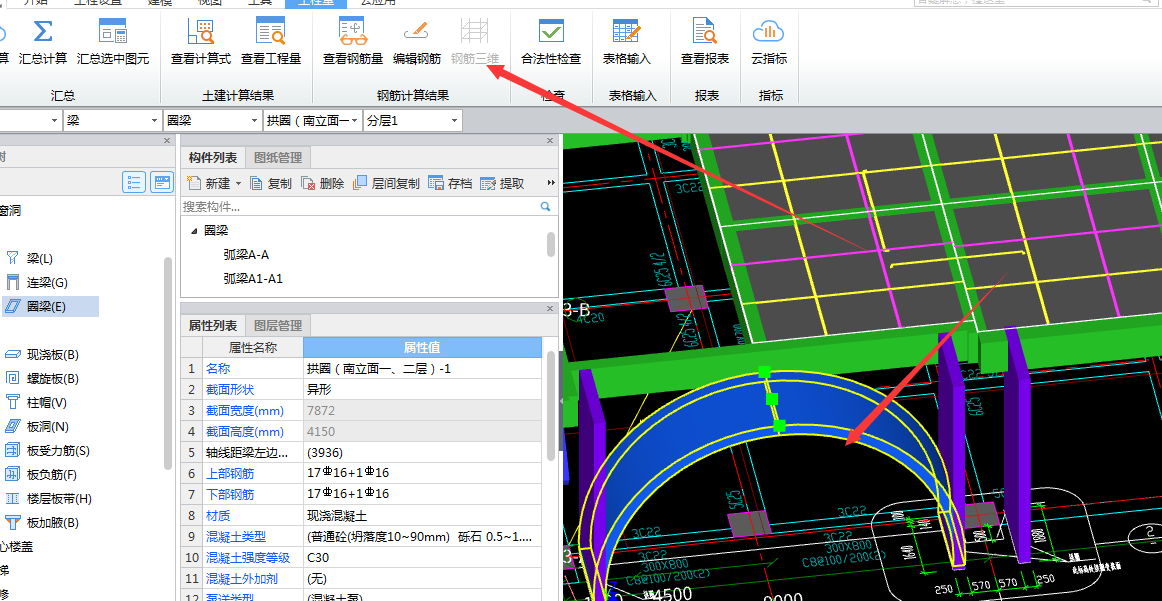This screenshot has width=1162, height=601.
Task: Click 查看钢筋量 rebar quantity tool
Action: tap(353, 43)
